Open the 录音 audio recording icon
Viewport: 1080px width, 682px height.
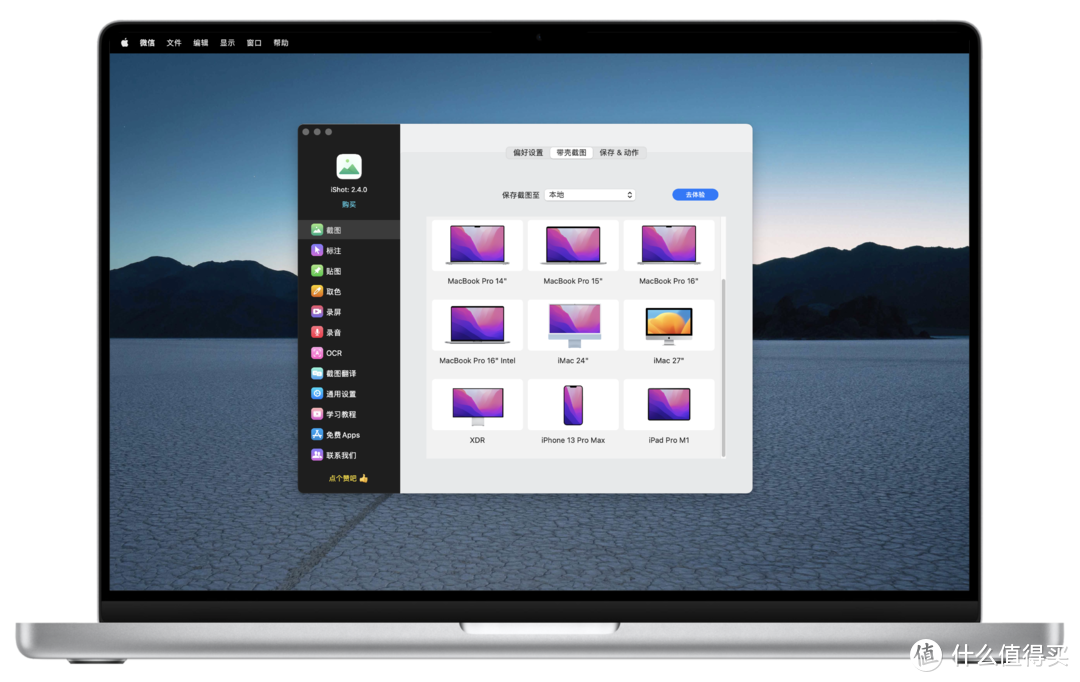click(x=317, y=332)
